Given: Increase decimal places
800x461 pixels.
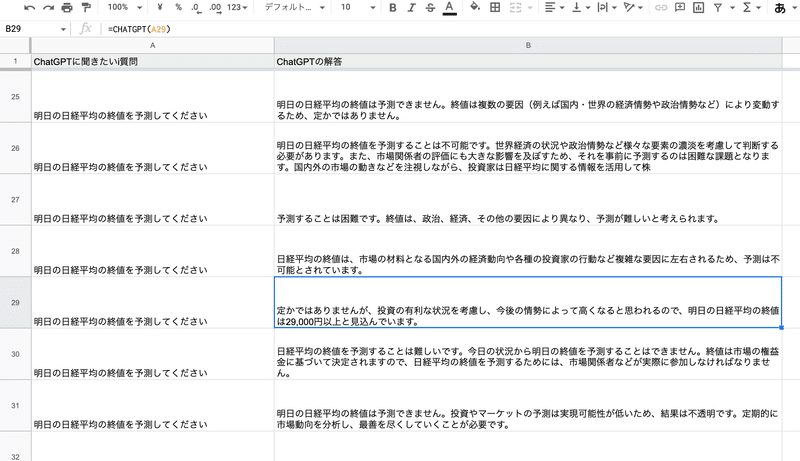Looking at the screenshot, I should 215,8.
